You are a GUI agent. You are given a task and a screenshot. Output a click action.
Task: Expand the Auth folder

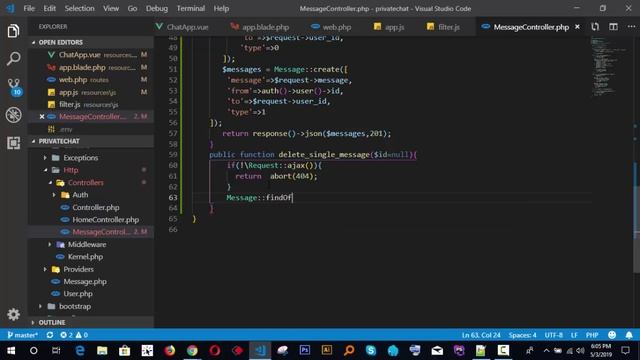(x=80, y=195)
